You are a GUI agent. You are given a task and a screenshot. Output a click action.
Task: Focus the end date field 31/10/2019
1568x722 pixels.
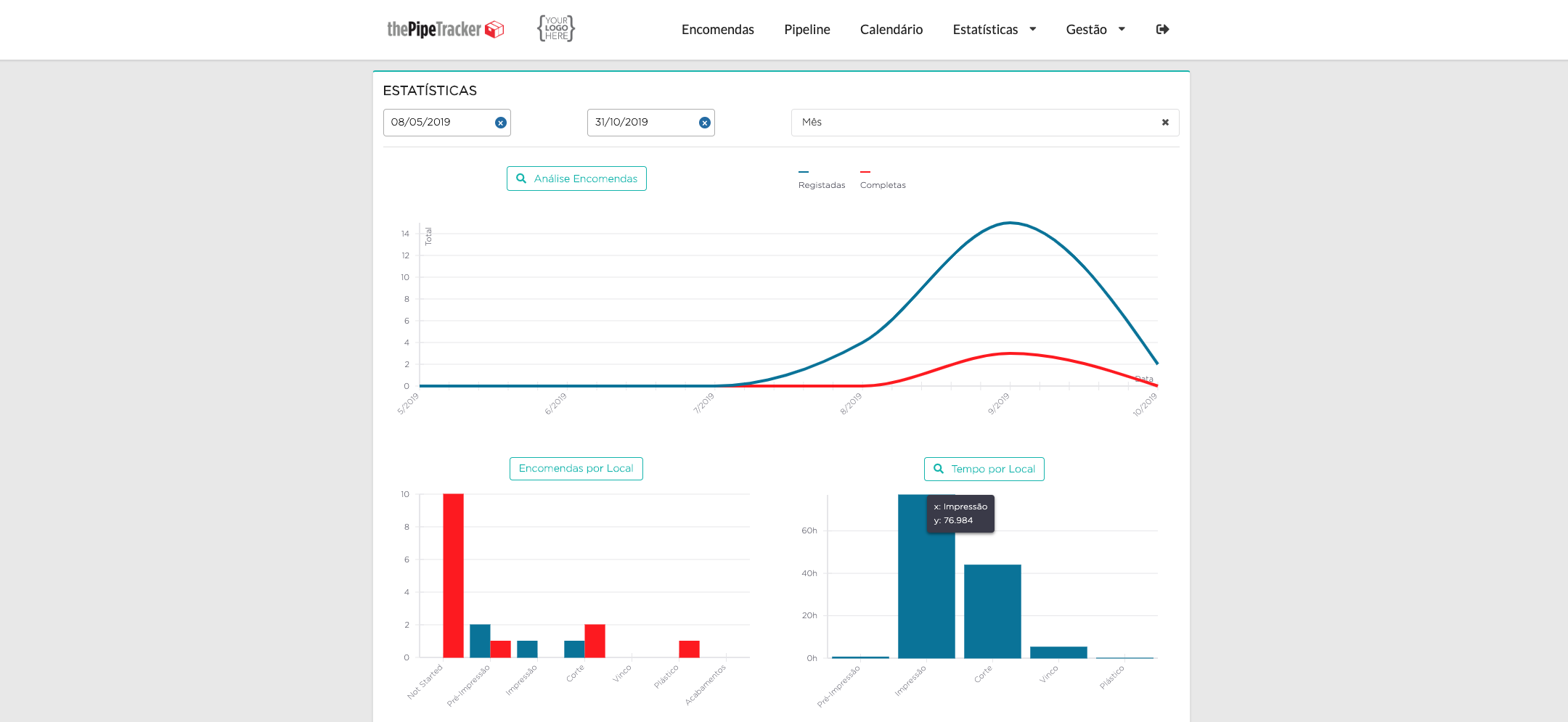(x=650, y=123)
